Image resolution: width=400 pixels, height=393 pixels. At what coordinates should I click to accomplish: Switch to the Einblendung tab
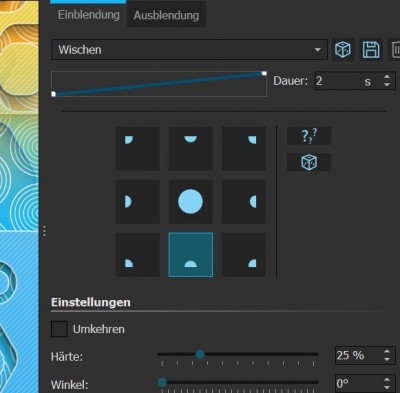(88, 15)
